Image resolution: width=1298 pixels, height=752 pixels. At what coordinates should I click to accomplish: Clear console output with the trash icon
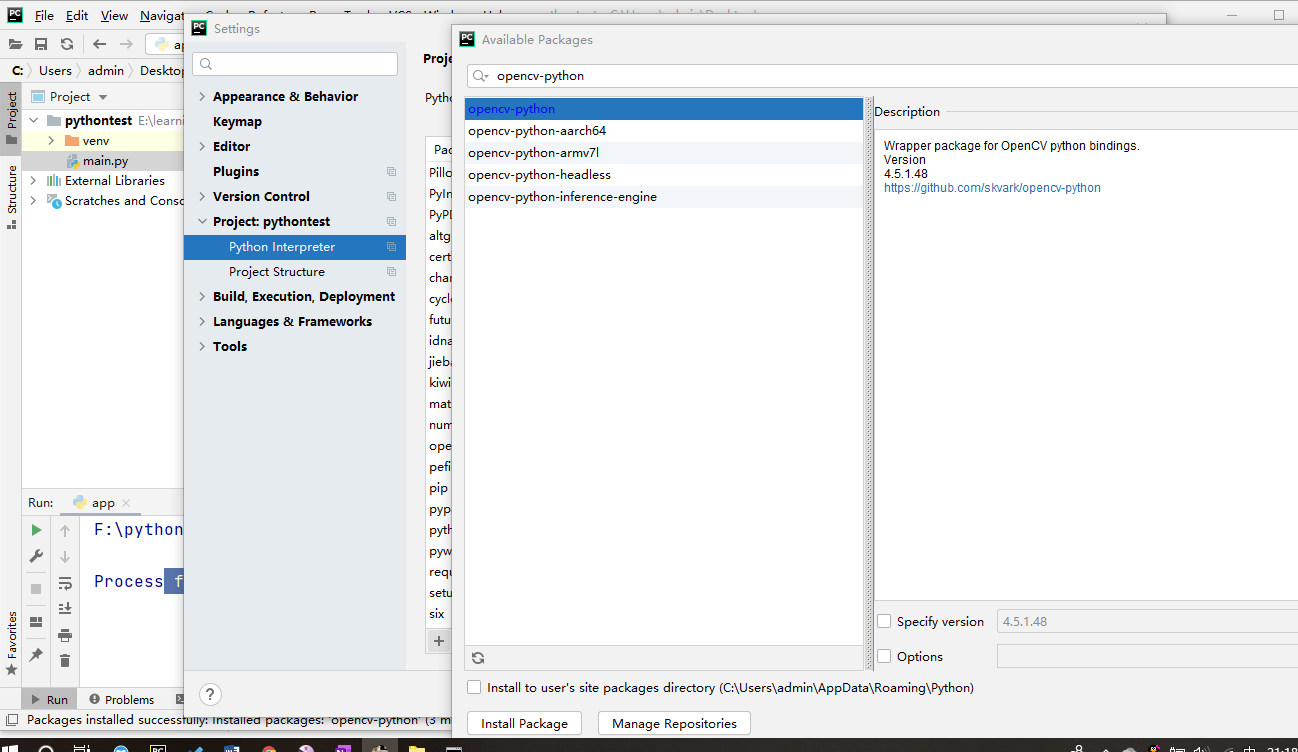[x=65, y=660]
